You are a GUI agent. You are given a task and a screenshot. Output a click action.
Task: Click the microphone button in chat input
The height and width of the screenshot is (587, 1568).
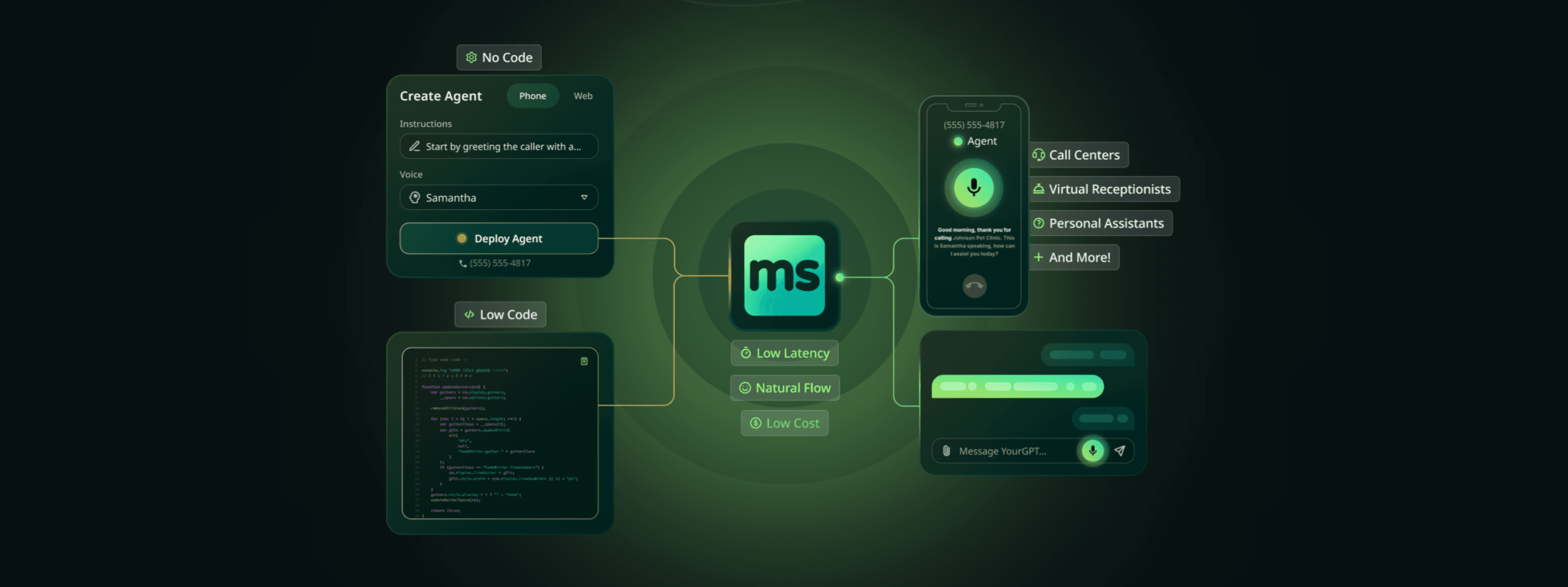click(1093, 451)
